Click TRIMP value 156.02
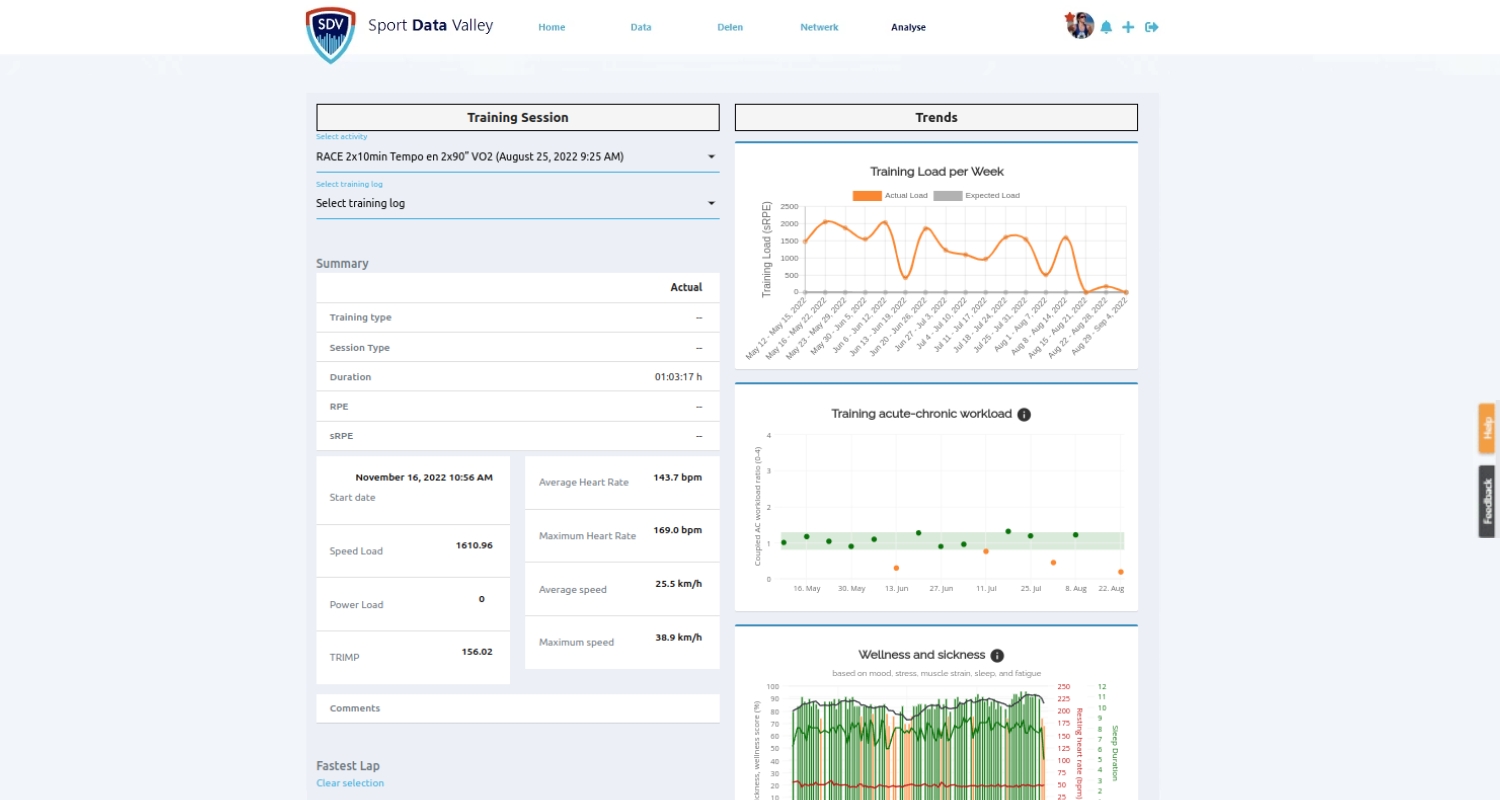This screenshot has width=1500, height=800. click(477, 651)
